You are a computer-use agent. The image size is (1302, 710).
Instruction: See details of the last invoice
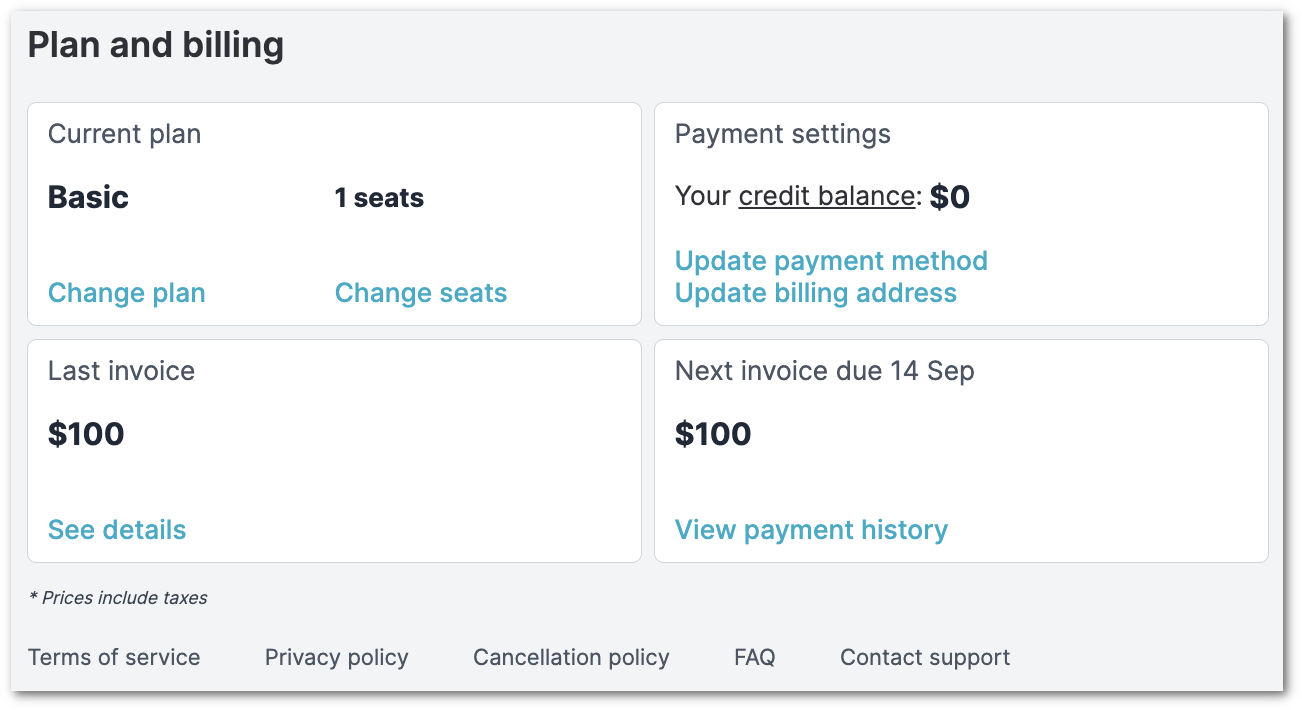tap(117, 530)
